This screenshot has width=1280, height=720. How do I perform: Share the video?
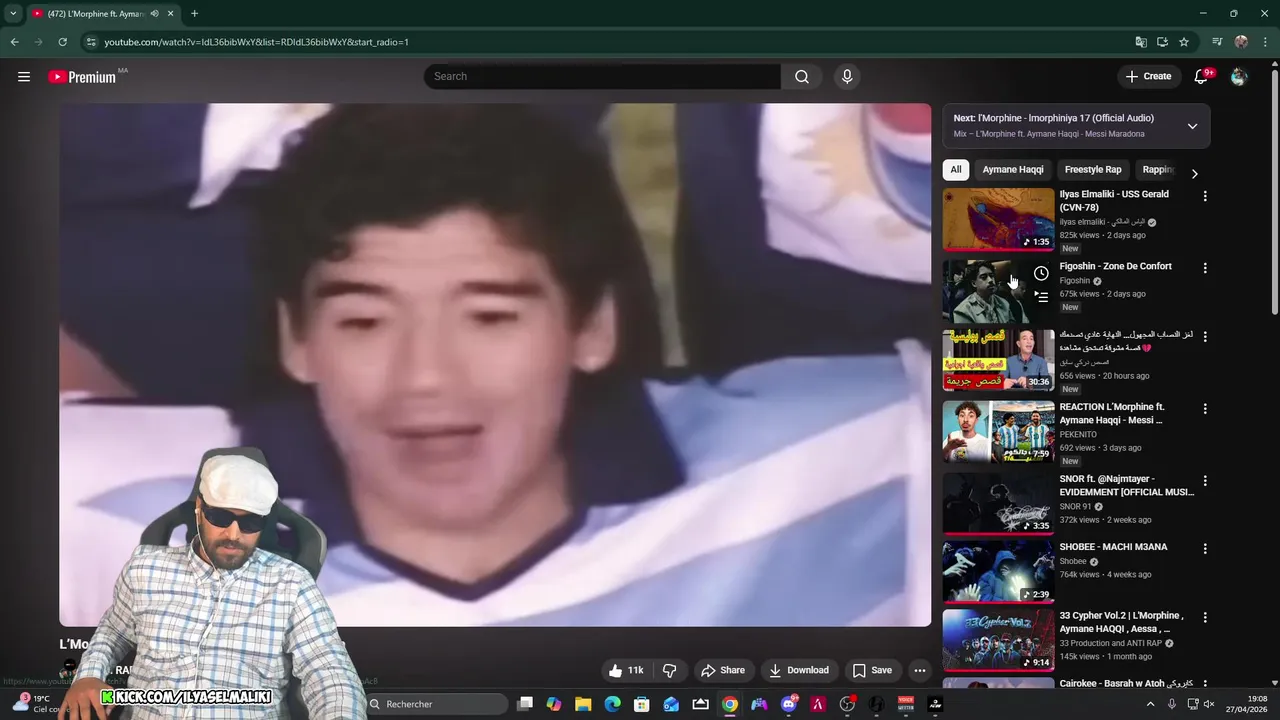point(723,670)
